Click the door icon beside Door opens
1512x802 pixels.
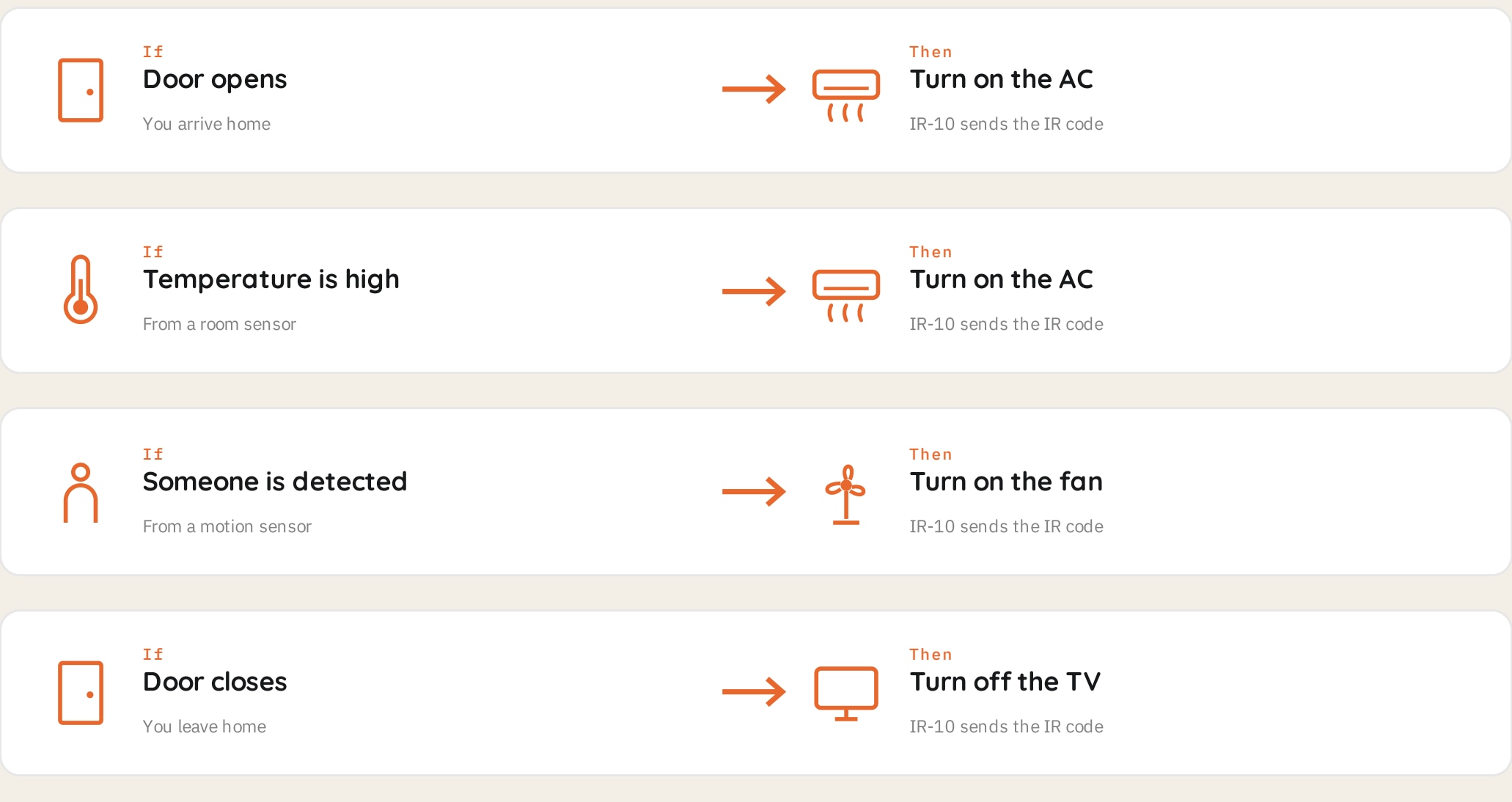(x=81, y=90)
